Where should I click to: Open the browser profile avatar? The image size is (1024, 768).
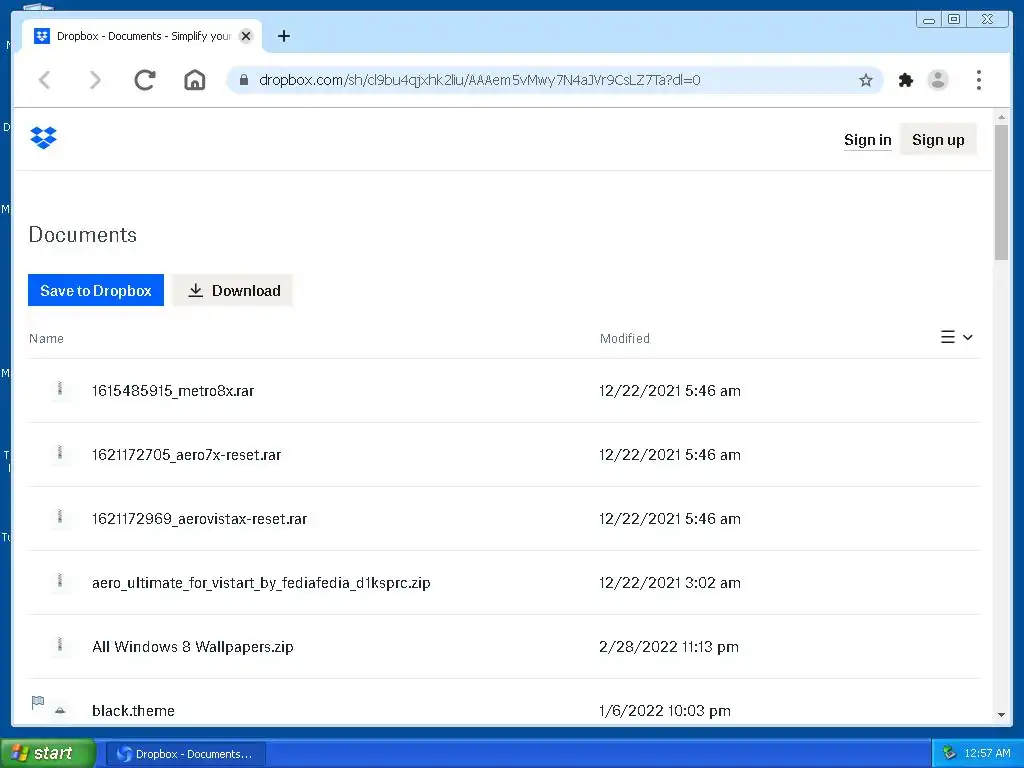click(938, 80)
